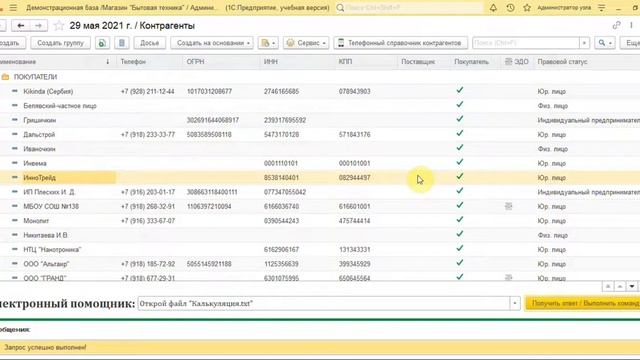Click Получить ответ / Выполнить команду button
Viewport: 640px width, 360px height.
(582, 303)
